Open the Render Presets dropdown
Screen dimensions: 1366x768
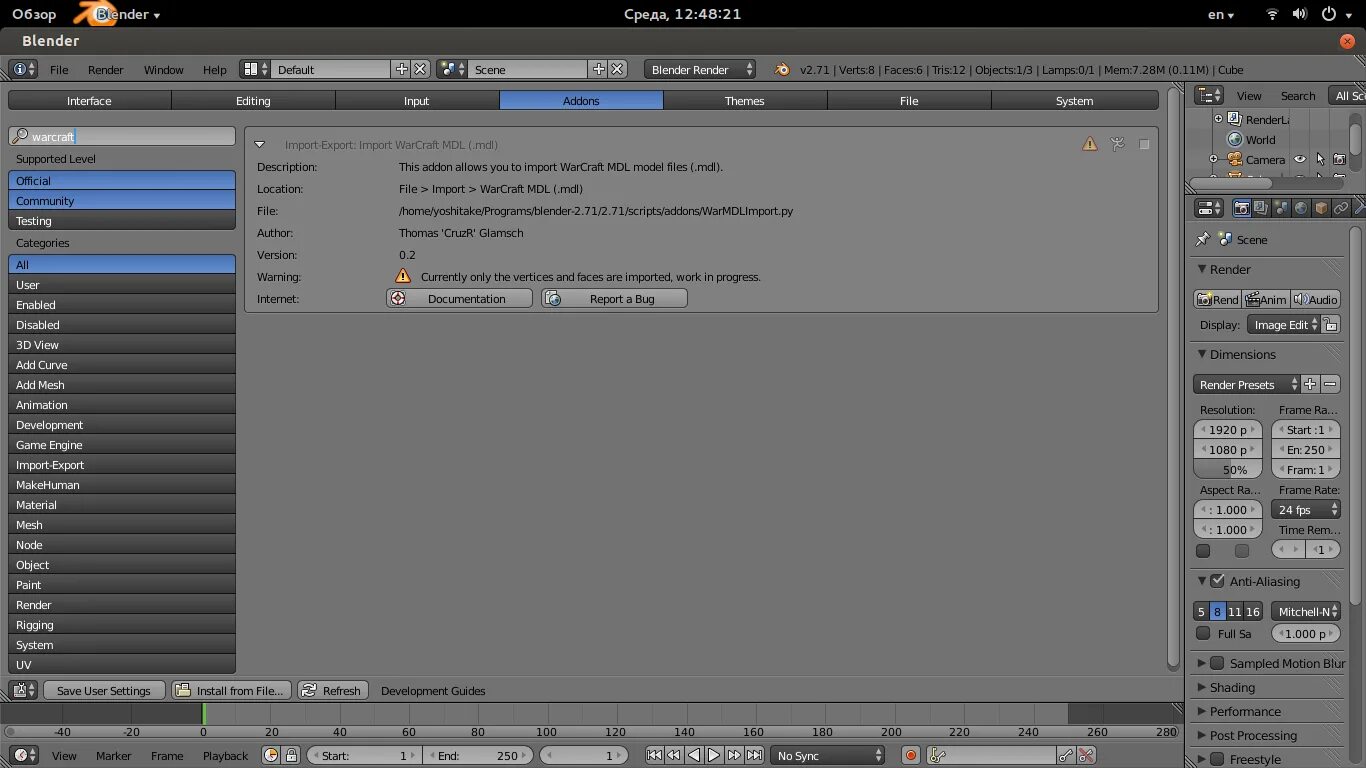click(1247, 384)
